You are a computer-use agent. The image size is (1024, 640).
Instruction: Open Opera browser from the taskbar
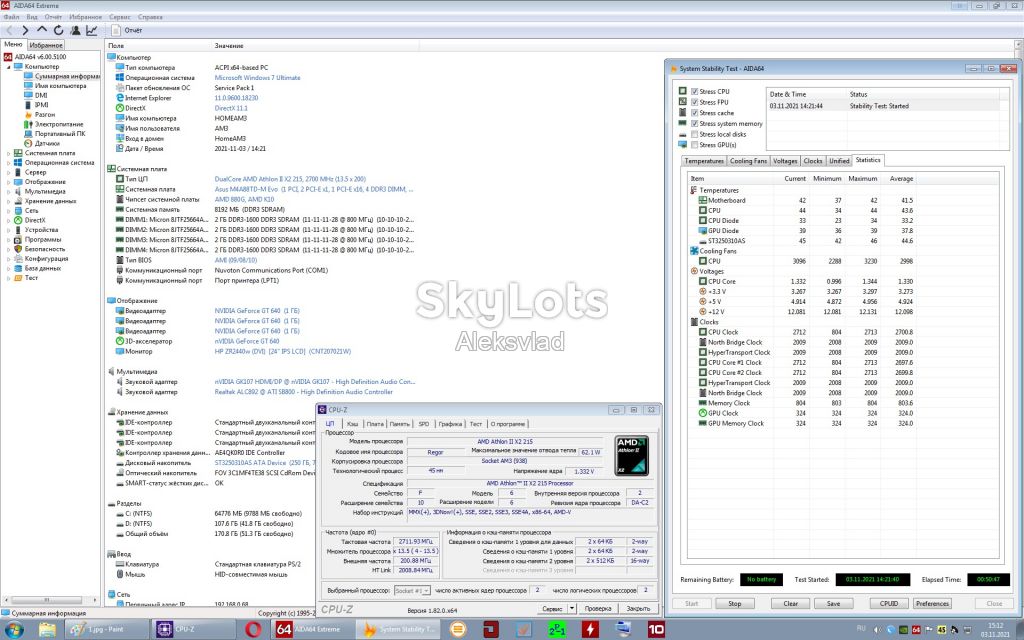tap(253, 630)
